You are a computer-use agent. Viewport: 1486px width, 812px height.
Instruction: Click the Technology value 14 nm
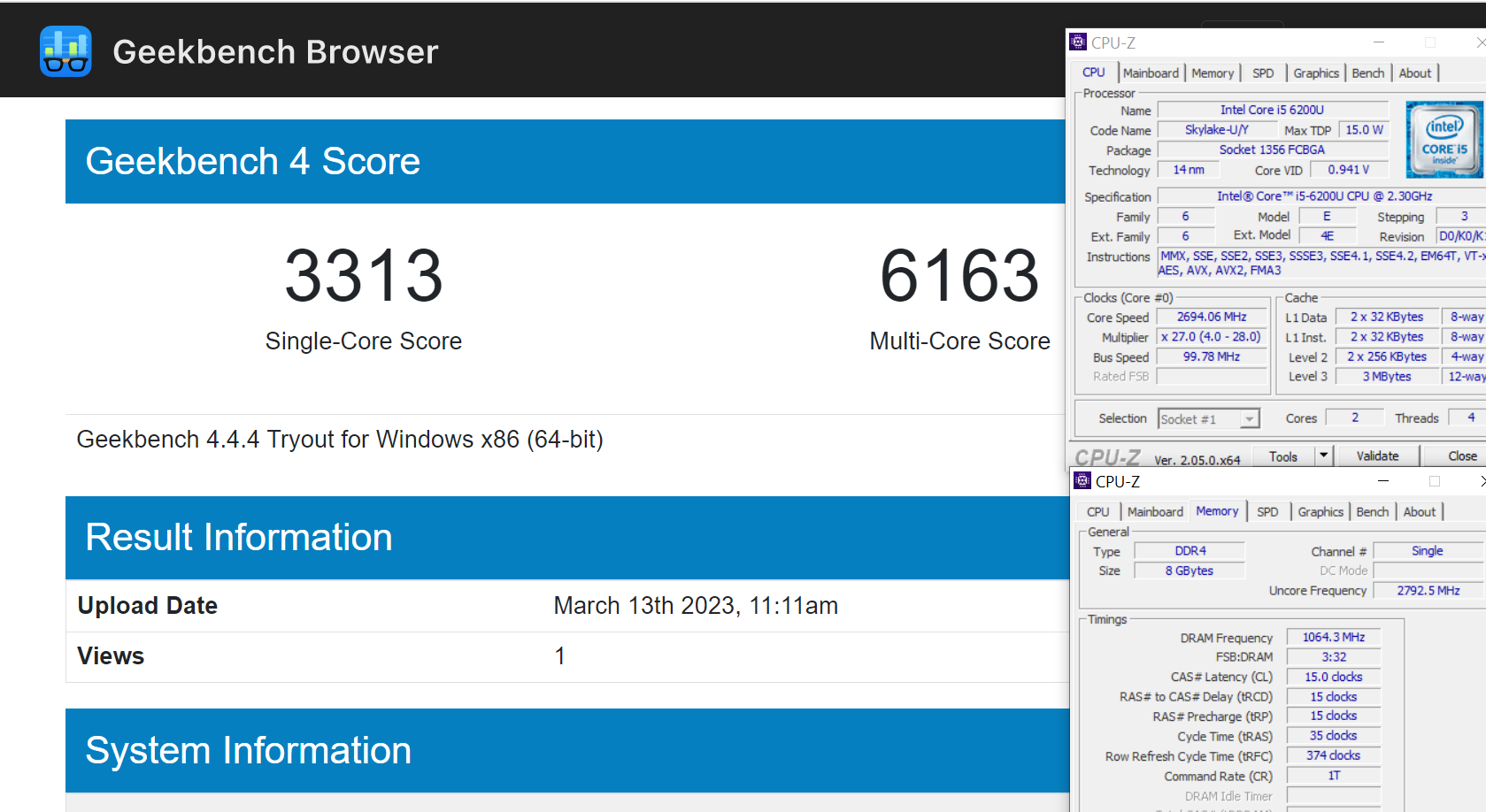[1189, 170]
